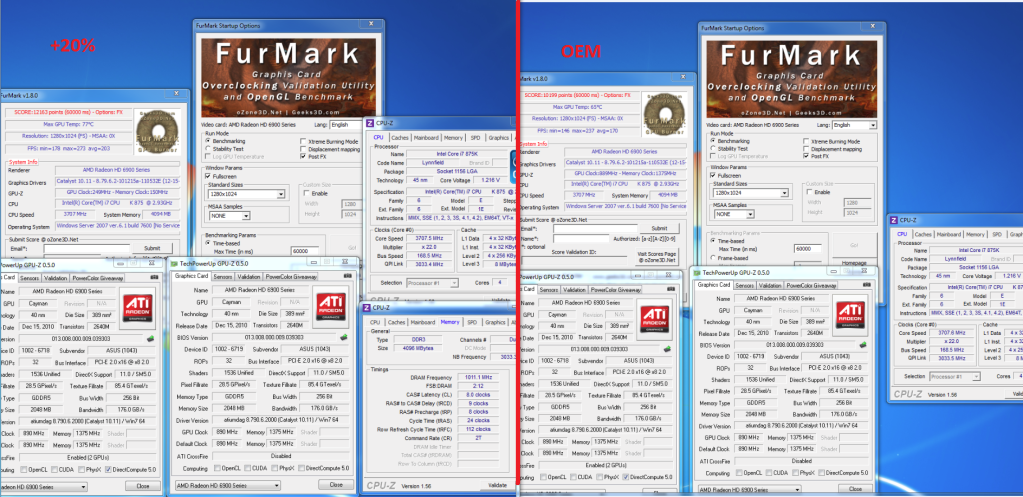Screen dimensions: 1023x497
Task: Toggle Fullscreen checkbox in OEM FurMark options
Action: tap(713, 175)
